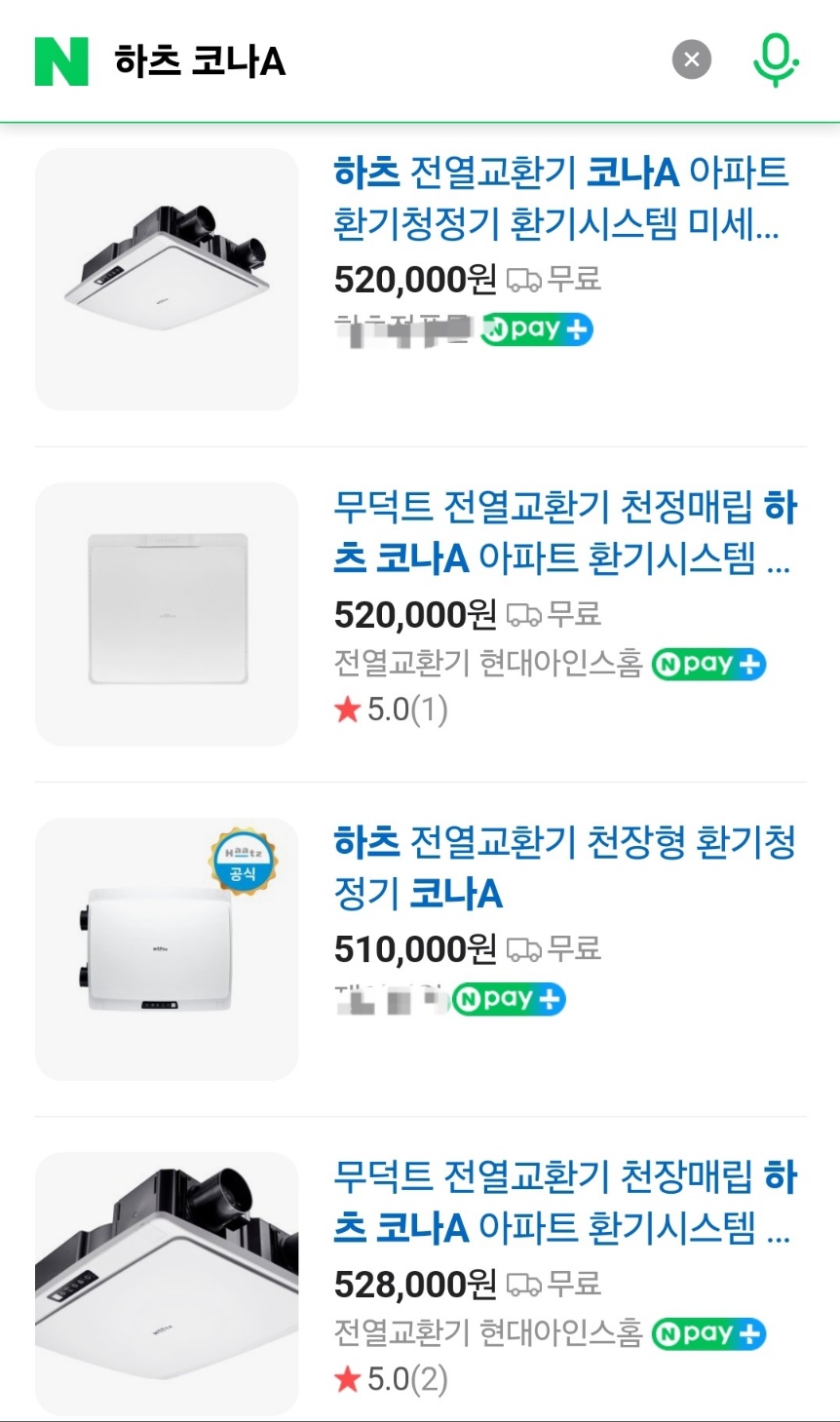The height and width of the screenshot is (1422, 840).
Task: Tap the Haatz 공식 badge icon
Action: click(x=244, y=863)
